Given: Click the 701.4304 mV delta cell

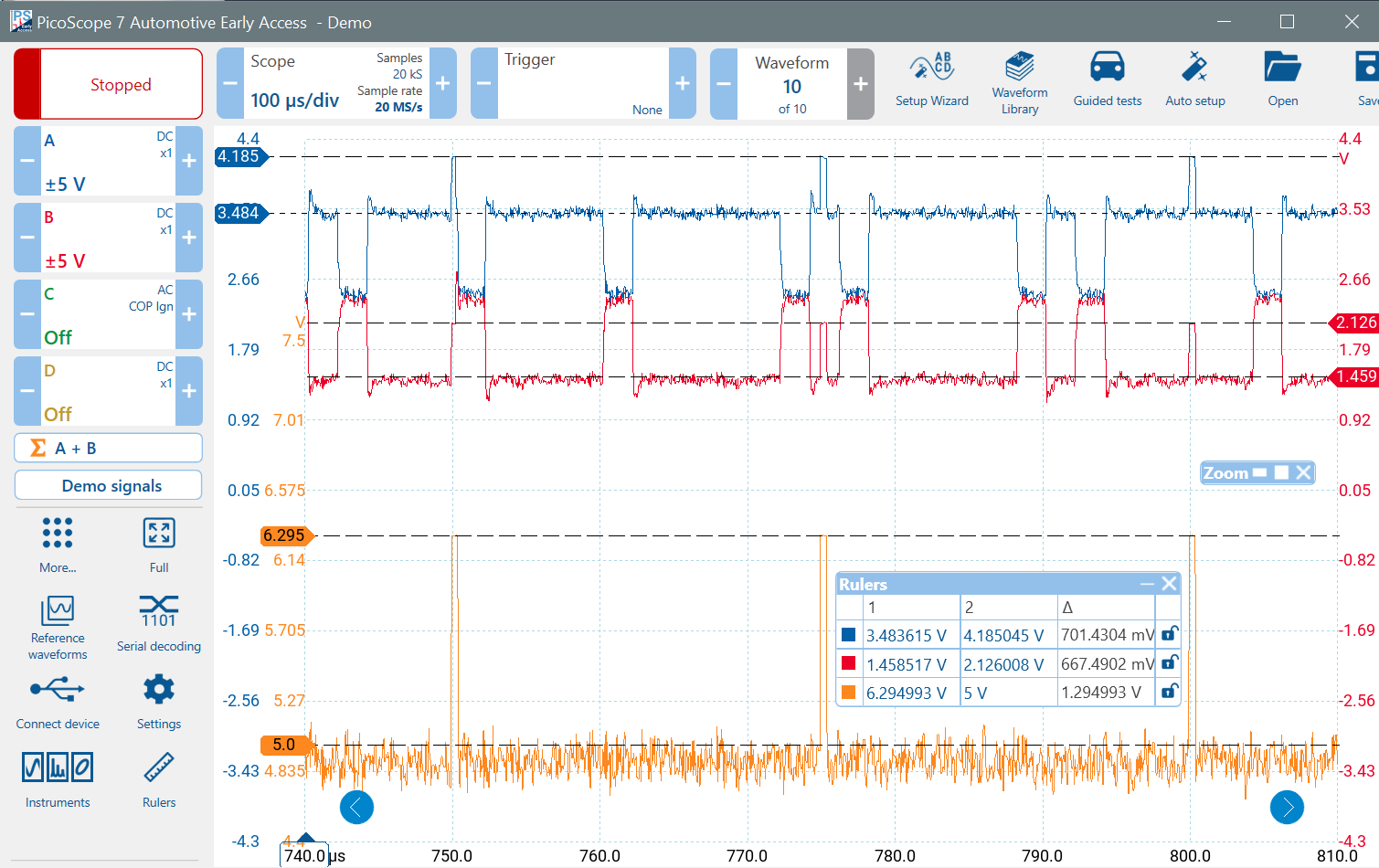Looking at the screenshot, I should click(1106, 635).
